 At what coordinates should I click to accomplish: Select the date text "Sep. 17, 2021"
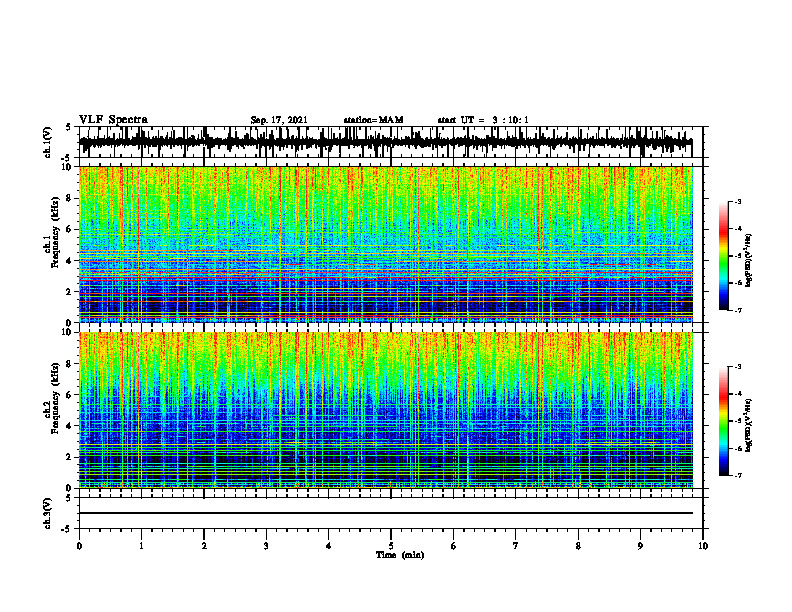pyautogui.click(x=279, y=120)
